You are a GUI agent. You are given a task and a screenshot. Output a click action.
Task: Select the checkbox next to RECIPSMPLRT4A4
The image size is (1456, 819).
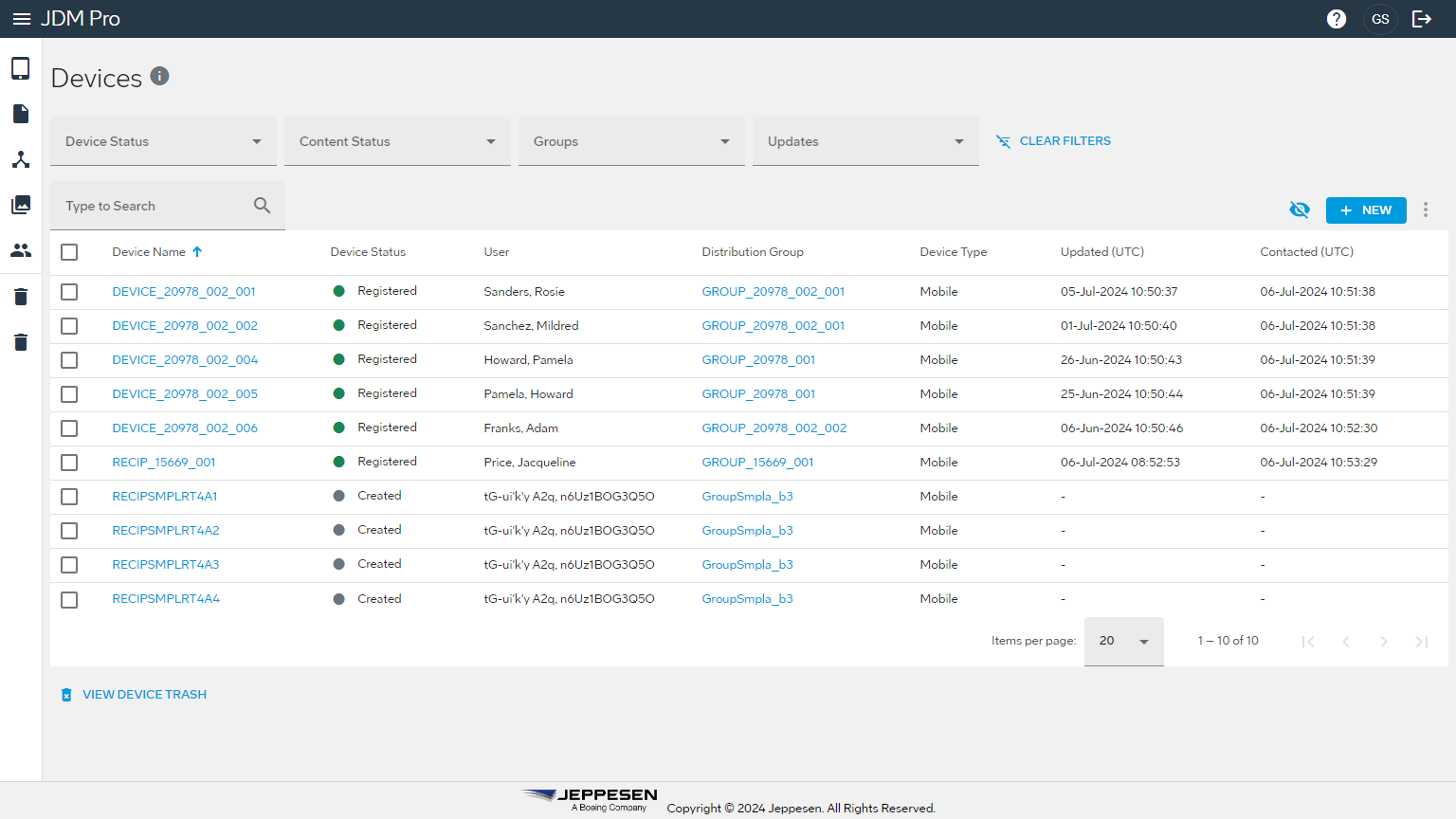[x=69, y=600]
